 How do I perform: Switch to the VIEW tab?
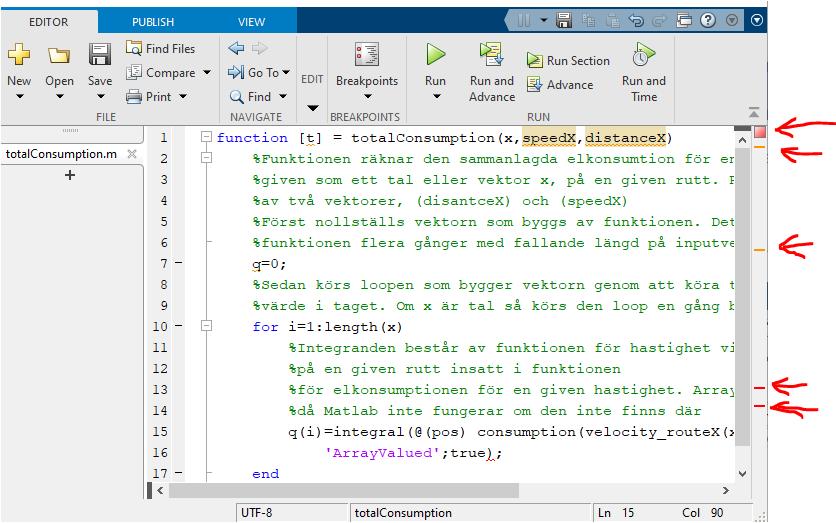[x=251, y=22]
